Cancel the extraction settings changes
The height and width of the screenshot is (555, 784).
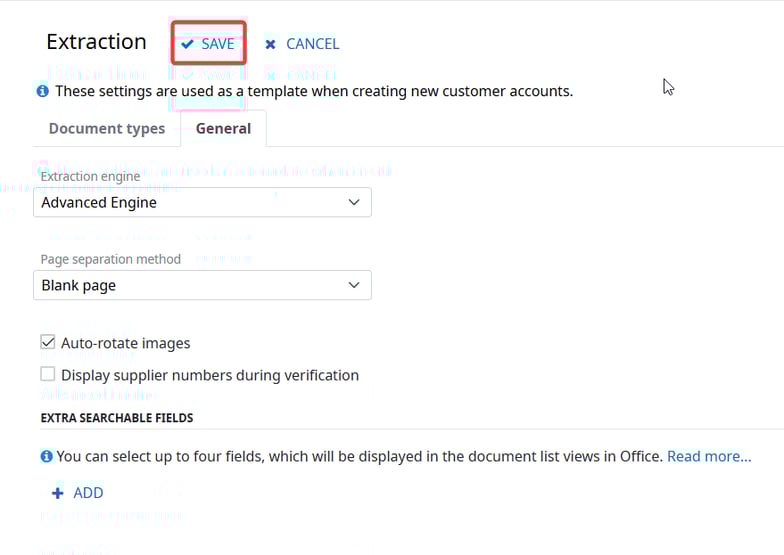point(302,44)
